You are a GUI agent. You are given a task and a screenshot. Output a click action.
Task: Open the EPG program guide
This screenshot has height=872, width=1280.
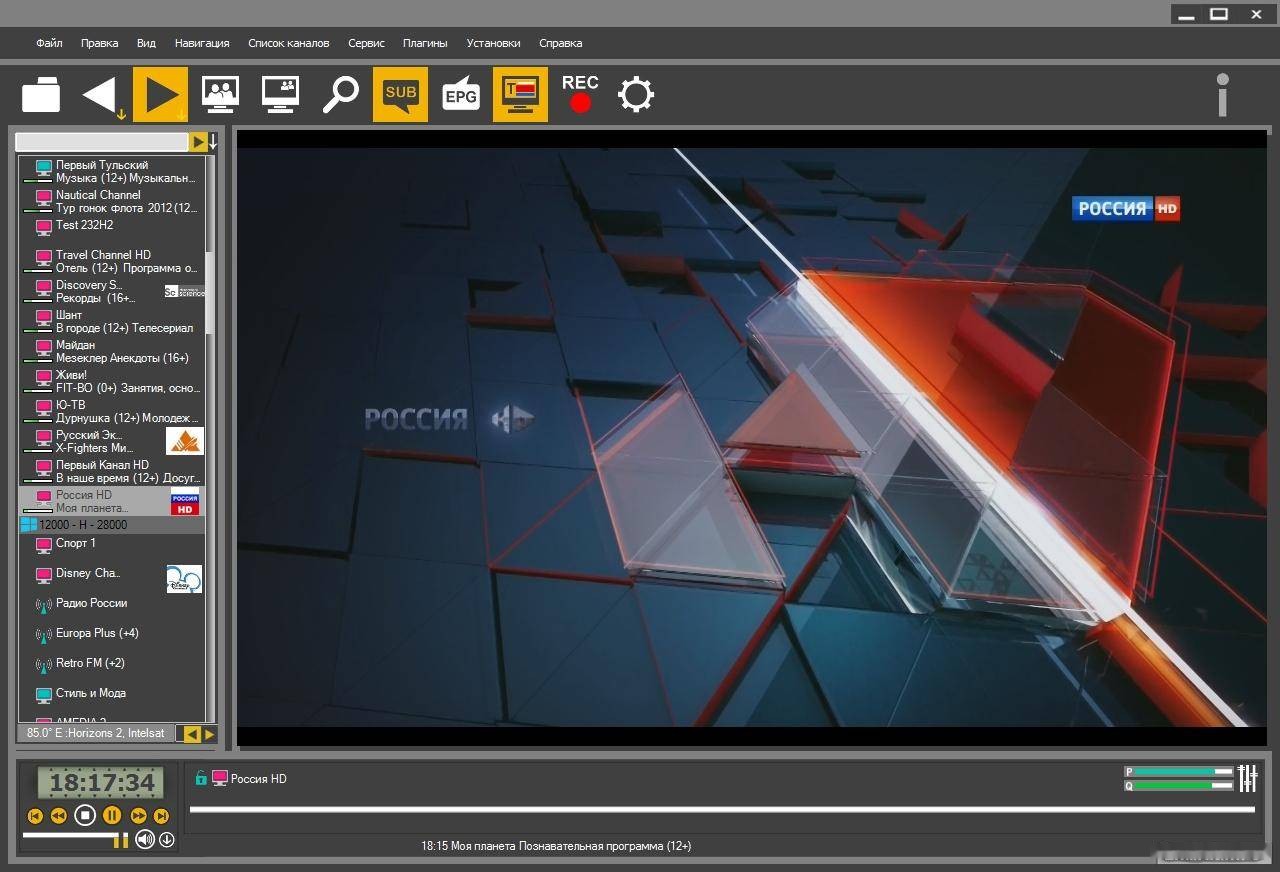pyautogui.click(x=460, y=94)
